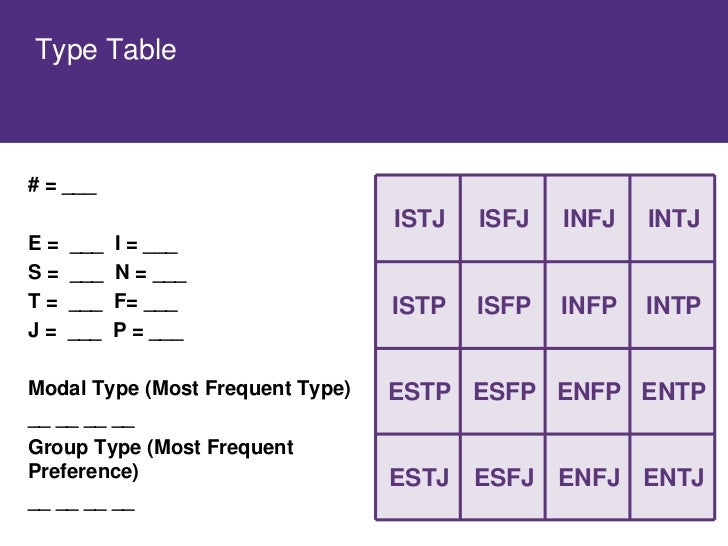Select the ENTP type cell

[x=673, y=391]
